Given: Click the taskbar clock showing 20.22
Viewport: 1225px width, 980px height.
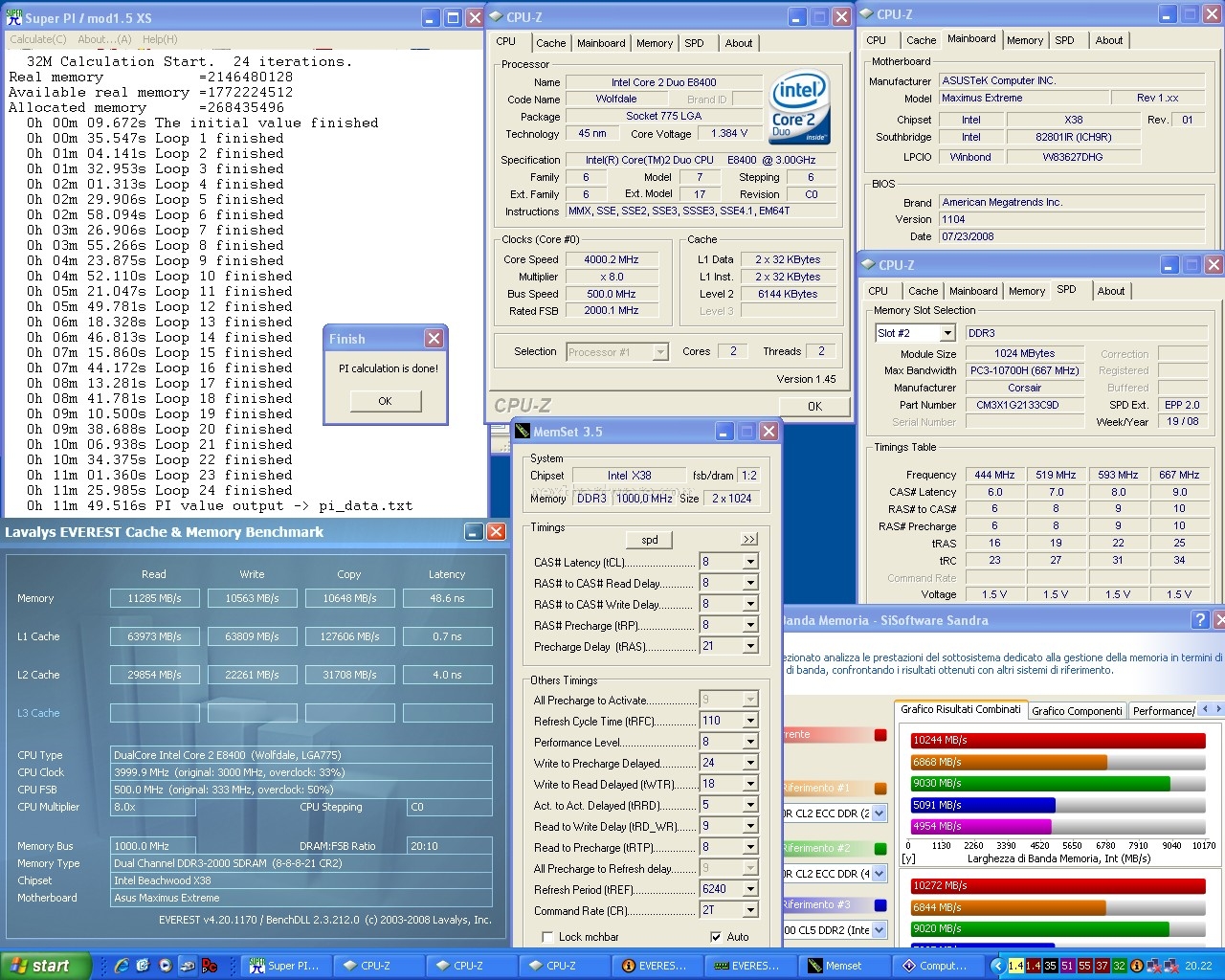Looking at the screenshot, I should [x=1197, y=966].
